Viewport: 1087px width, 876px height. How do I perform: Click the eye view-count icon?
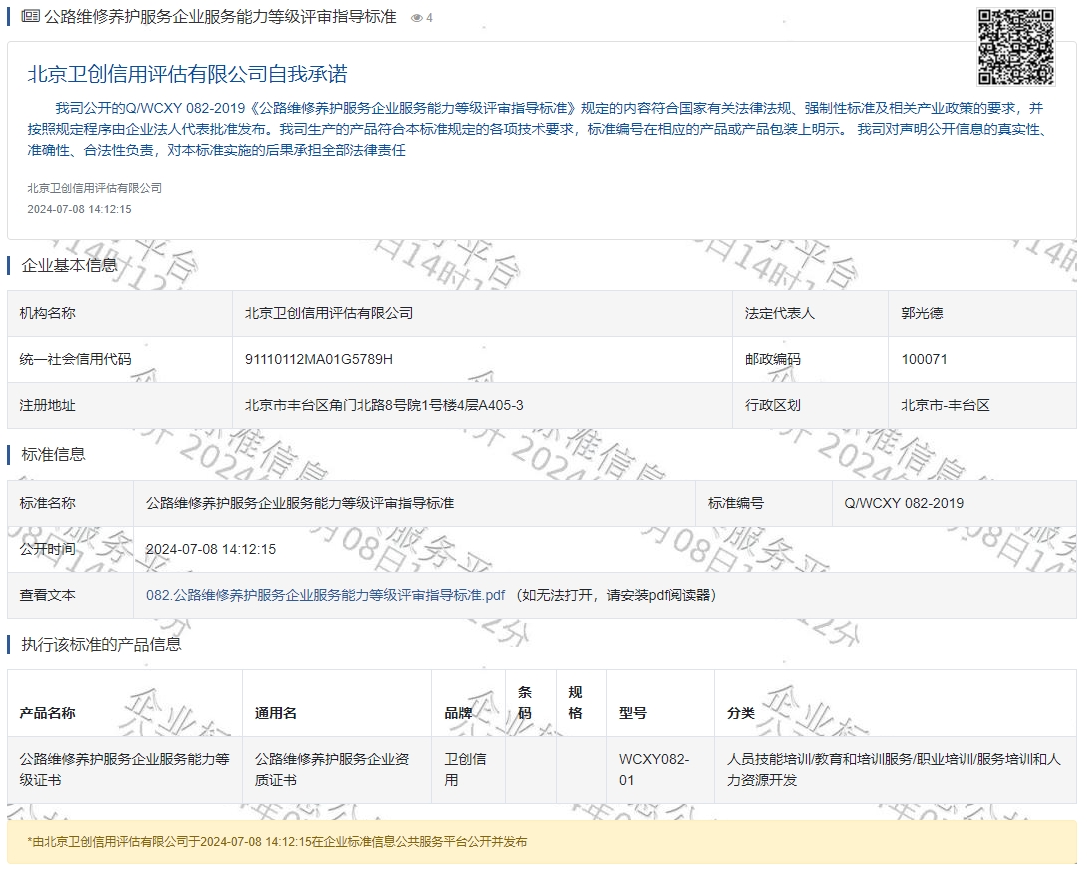click(417, 18)
